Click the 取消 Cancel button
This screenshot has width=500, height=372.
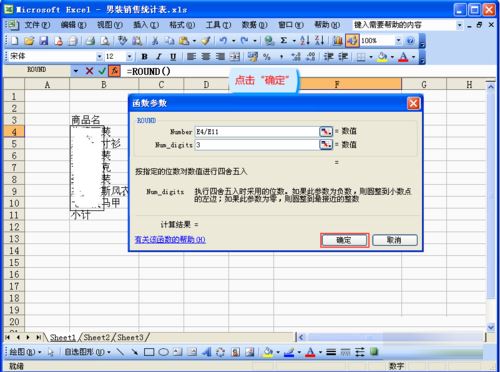(395, 240)
